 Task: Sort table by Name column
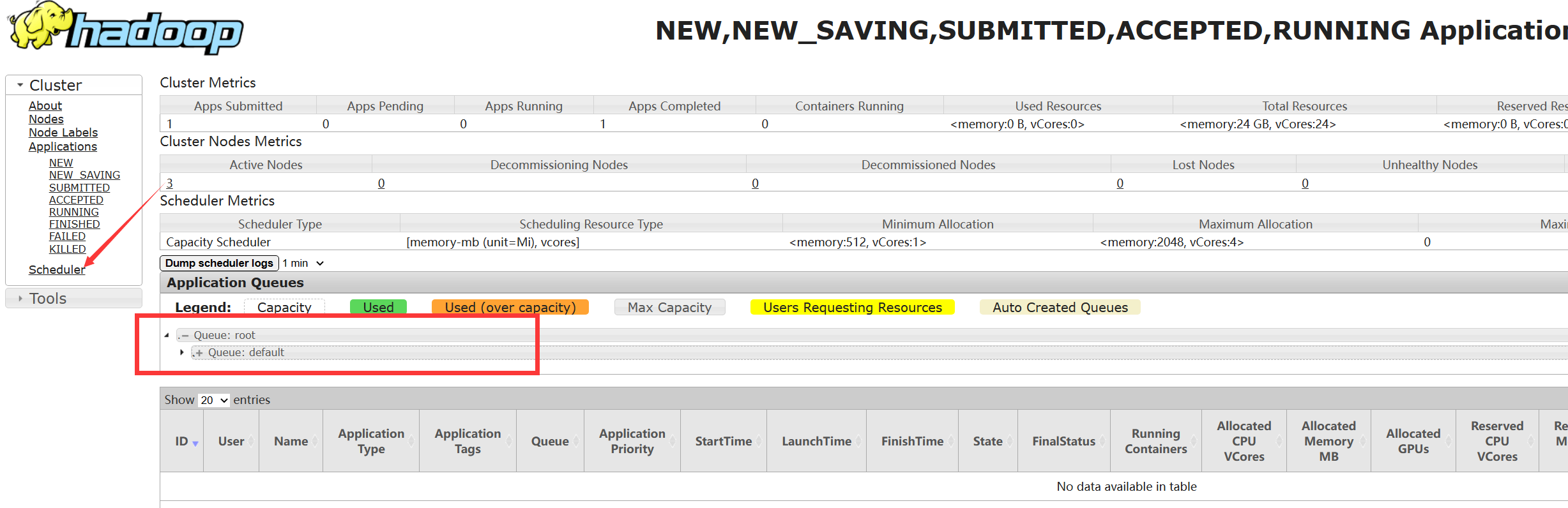click(291, 441)
